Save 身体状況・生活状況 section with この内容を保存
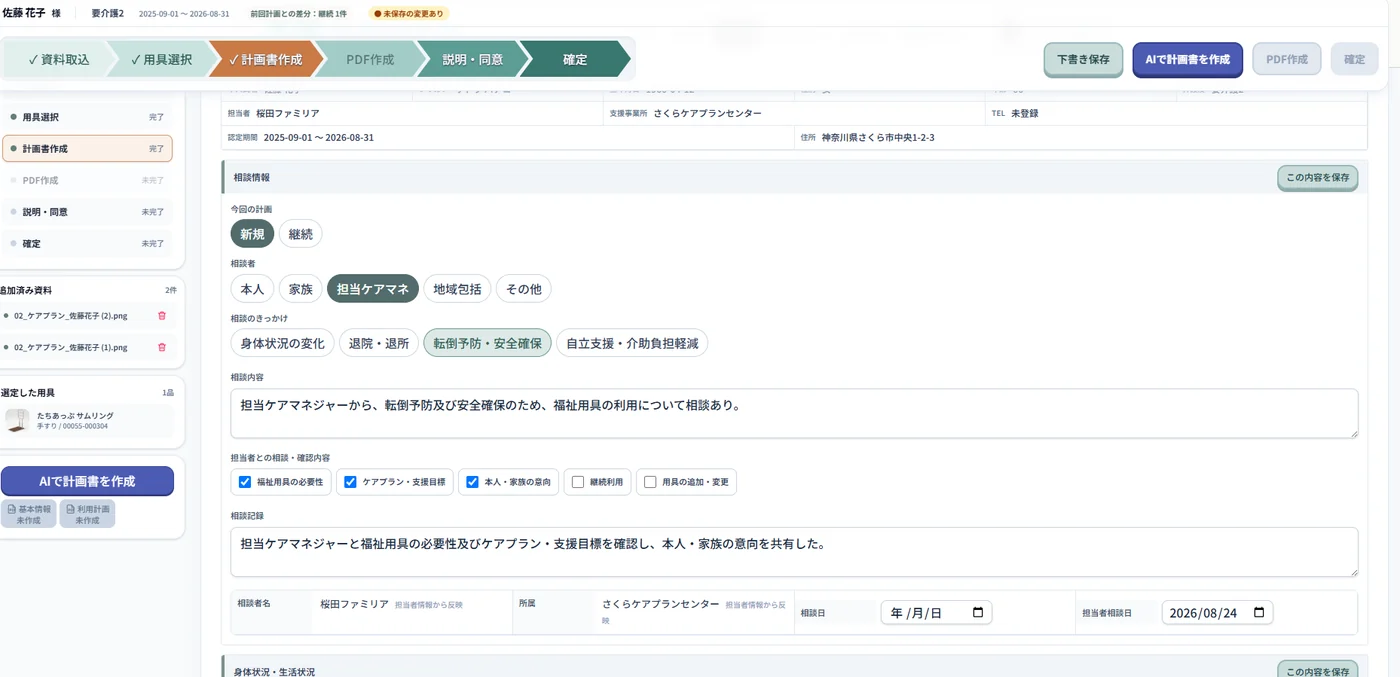 [x=1317, y=670]
